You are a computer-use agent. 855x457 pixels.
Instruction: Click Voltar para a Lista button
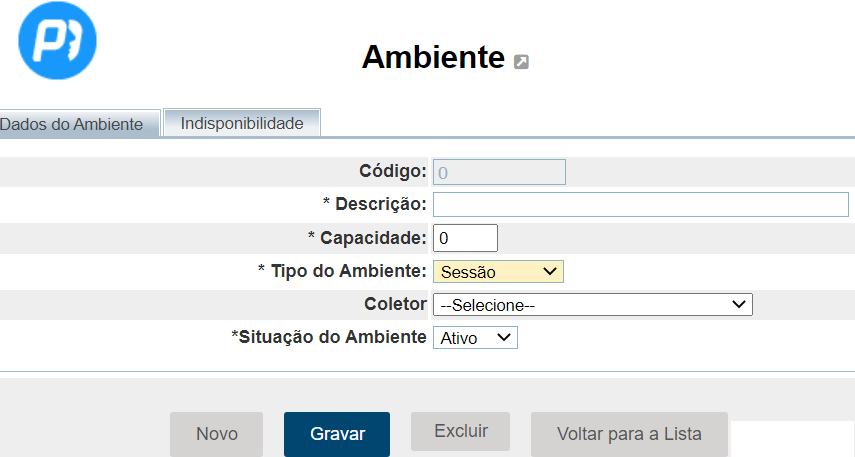point(629,434)
